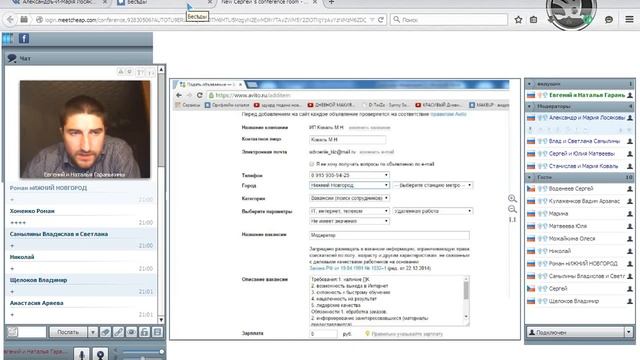Bookmark the page with the star icon
The height and width of the screenshot is (360, 640).
(x=518, y=20)
